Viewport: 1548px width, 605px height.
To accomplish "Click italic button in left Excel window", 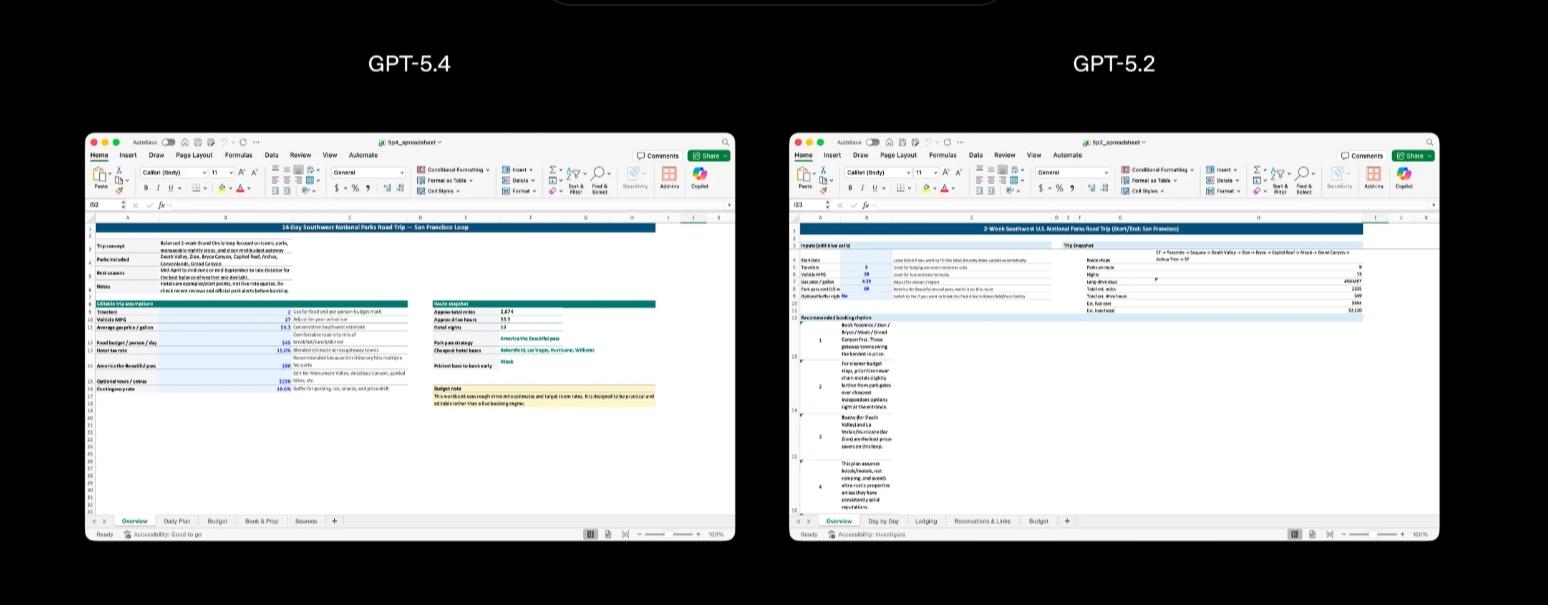I will [157, 188].
